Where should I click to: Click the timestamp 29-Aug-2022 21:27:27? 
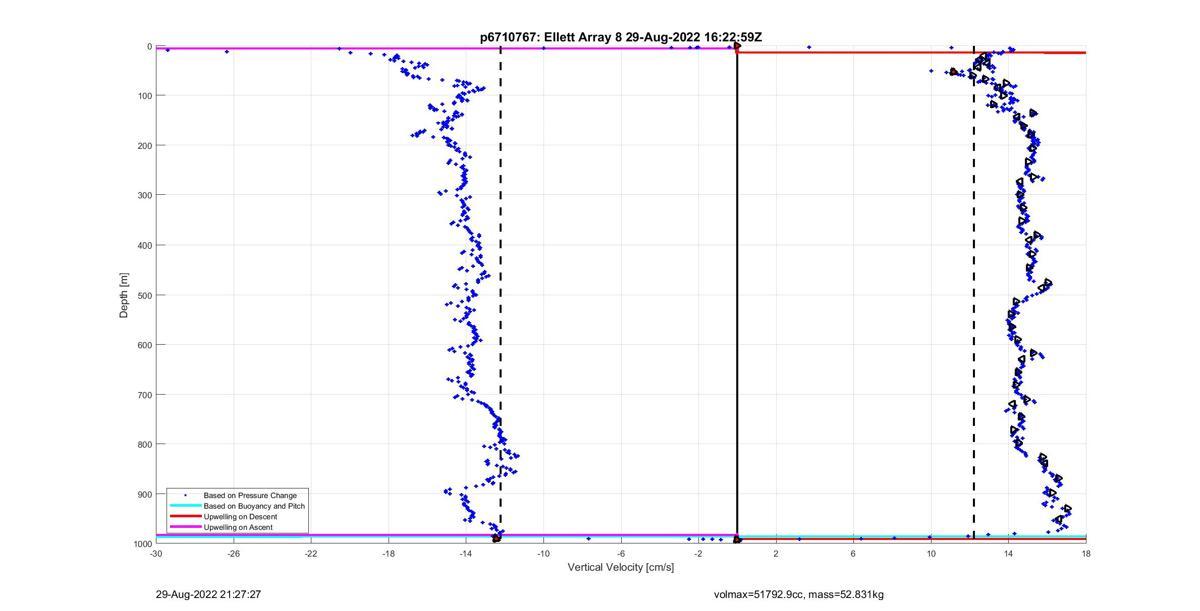coord(208,595)
